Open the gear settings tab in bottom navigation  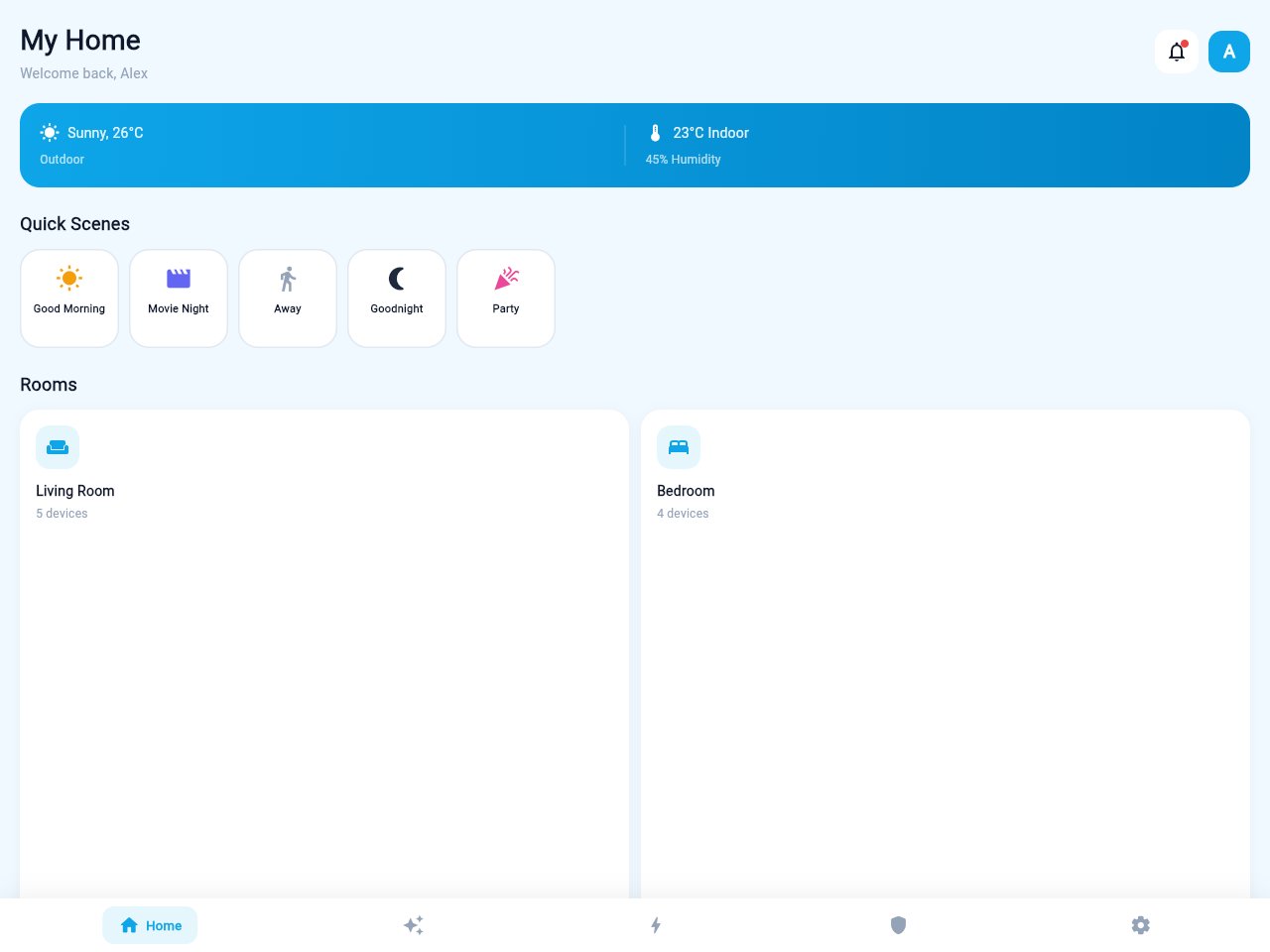click(1140, 925)
